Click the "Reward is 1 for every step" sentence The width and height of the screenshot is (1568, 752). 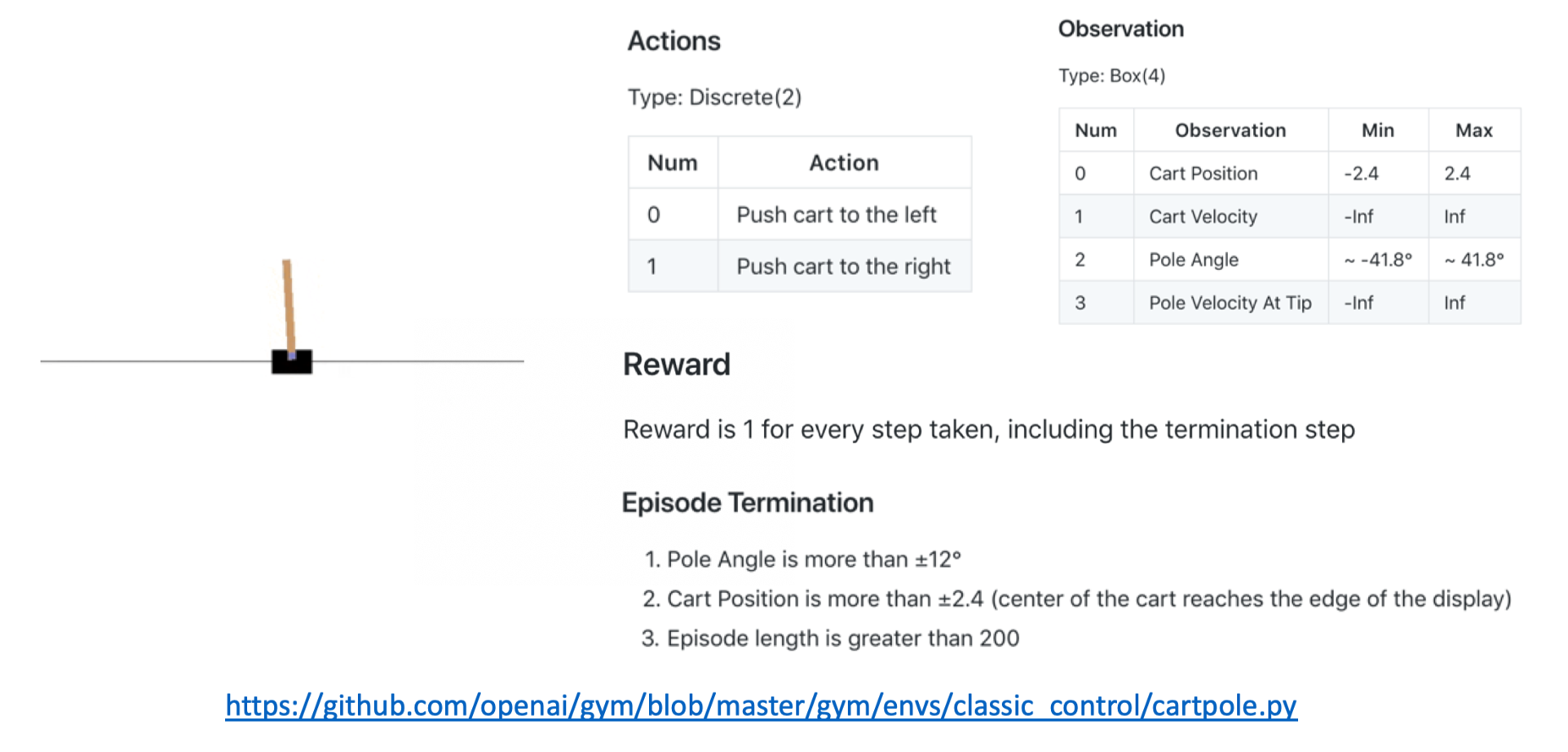[988, 430]
